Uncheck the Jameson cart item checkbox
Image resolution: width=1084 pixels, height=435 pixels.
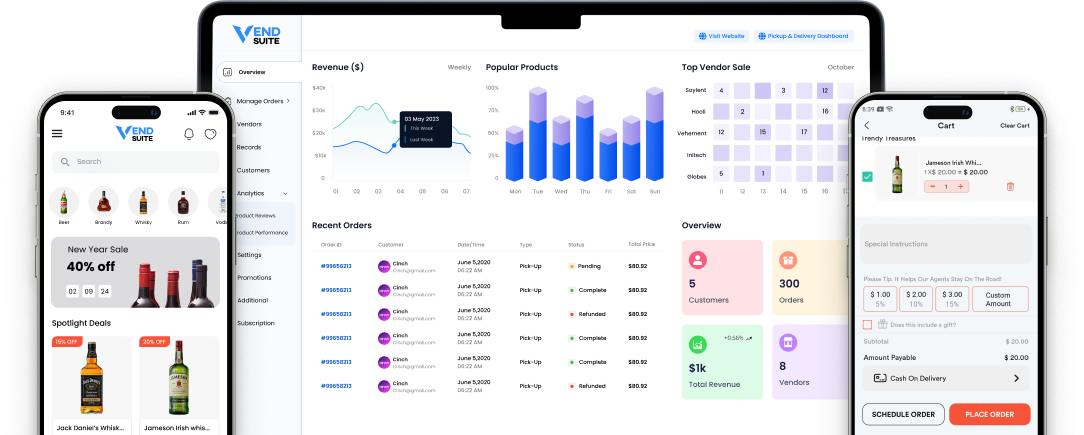867,176
